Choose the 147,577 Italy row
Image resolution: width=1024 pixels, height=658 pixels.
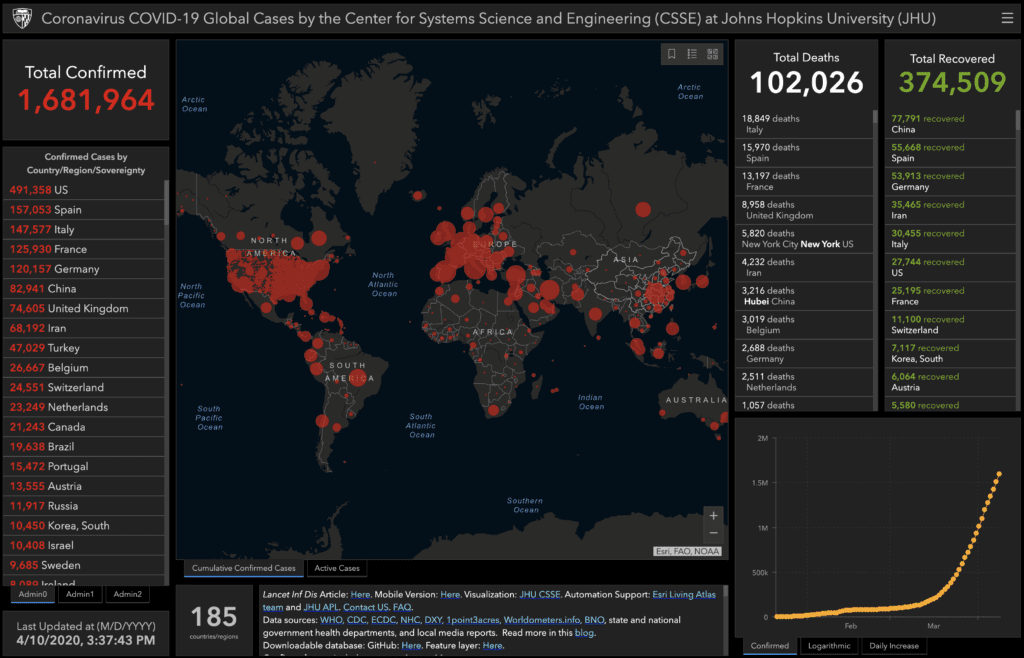[84, 229]
